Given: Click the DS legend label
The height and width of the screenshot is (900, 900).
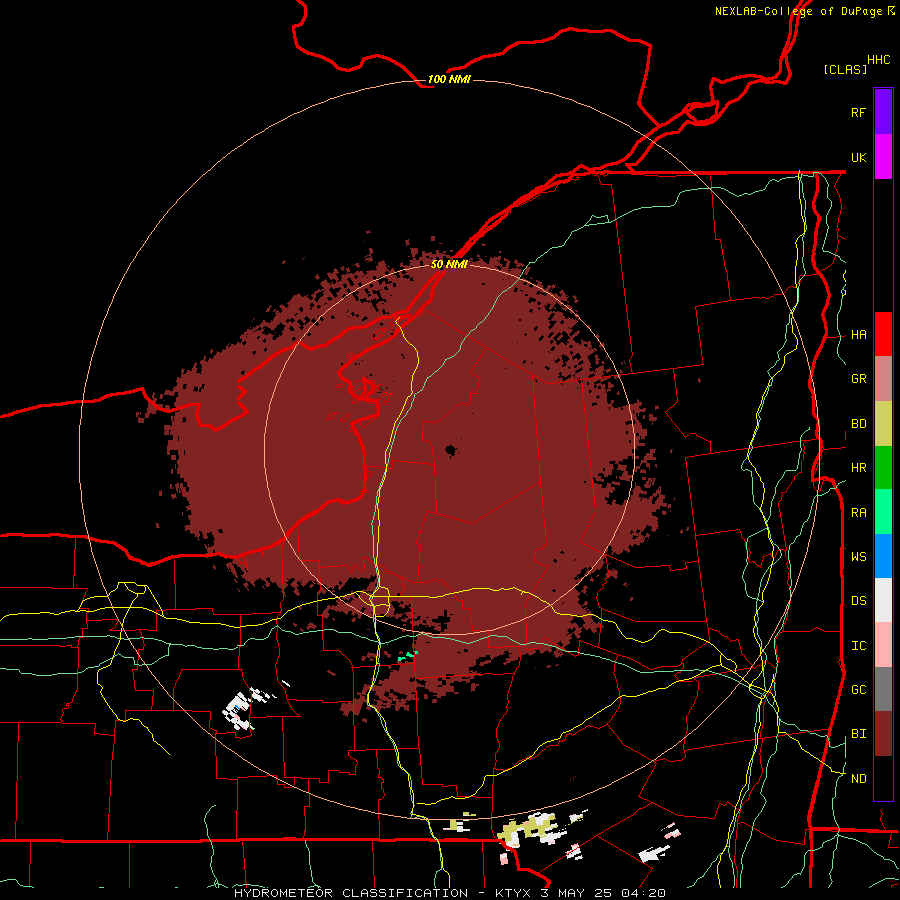Looking at the screenshot, I should pos(858,601).
